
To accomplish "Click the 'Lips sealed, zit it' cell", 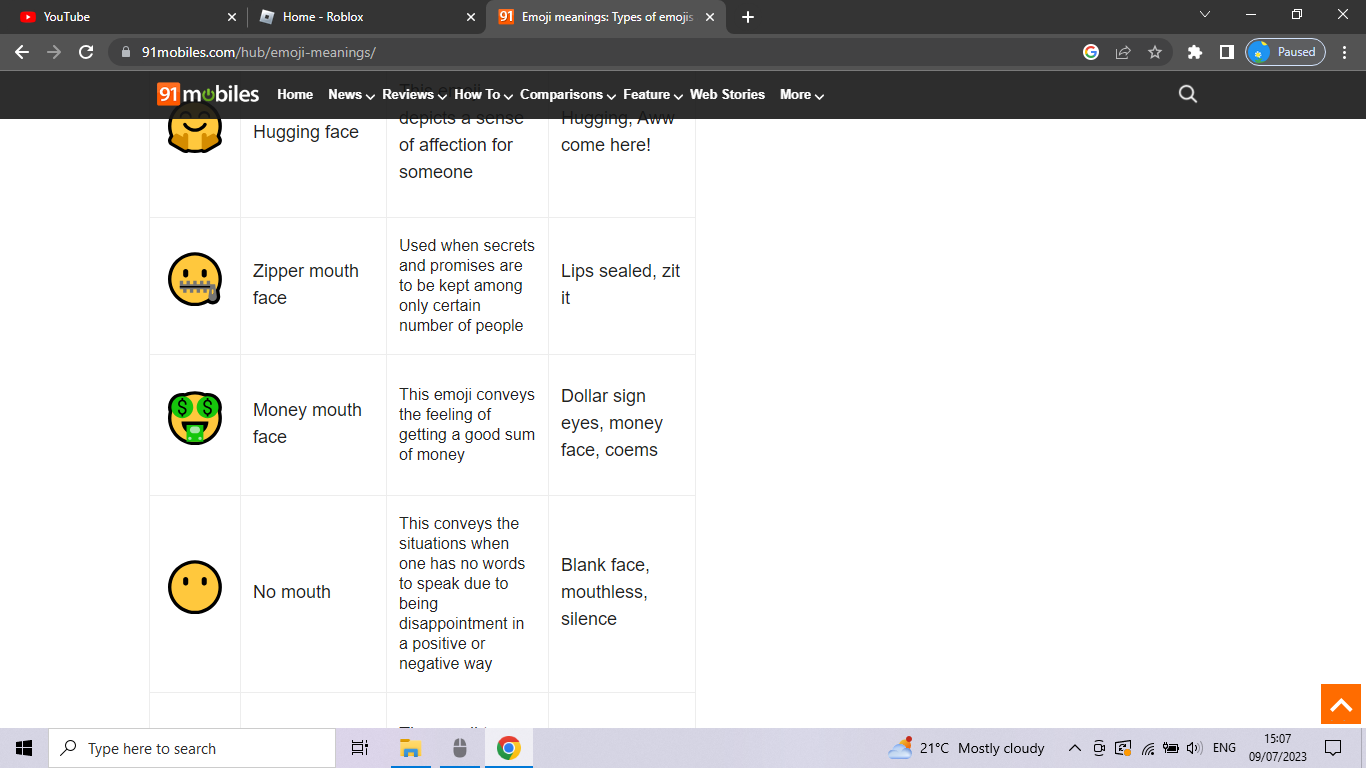I will (x=621, y=285).
